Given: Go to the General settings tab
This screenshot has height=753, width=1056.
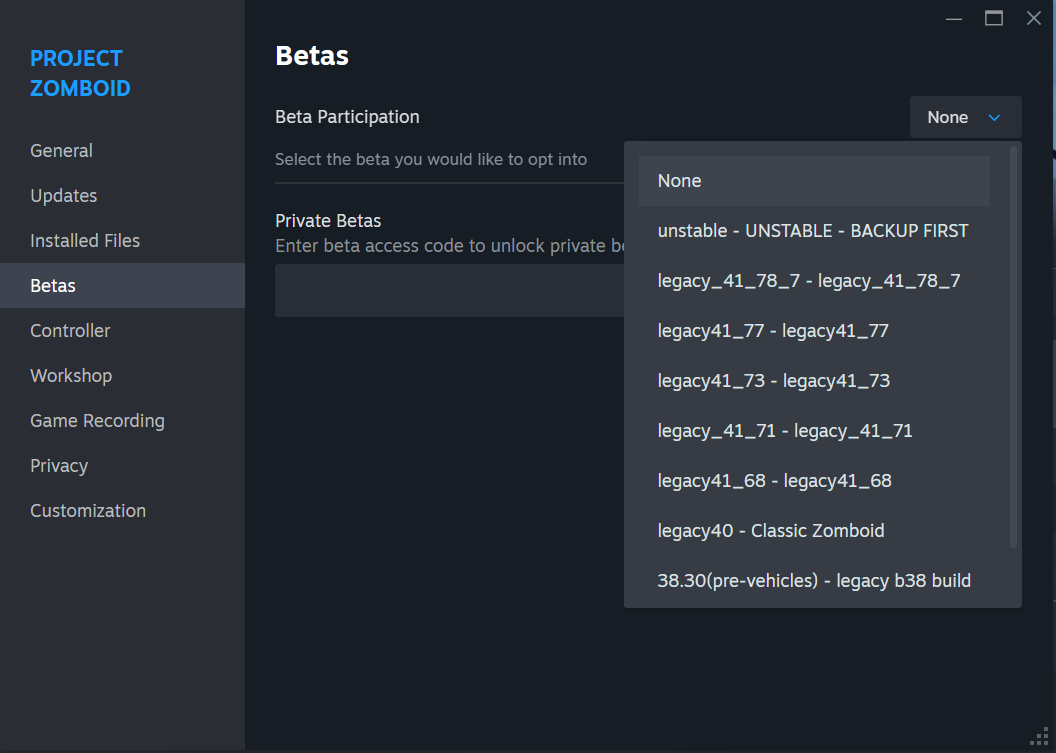Looking at the screenshot, I should pyautogui.click(x=62, y=151).
